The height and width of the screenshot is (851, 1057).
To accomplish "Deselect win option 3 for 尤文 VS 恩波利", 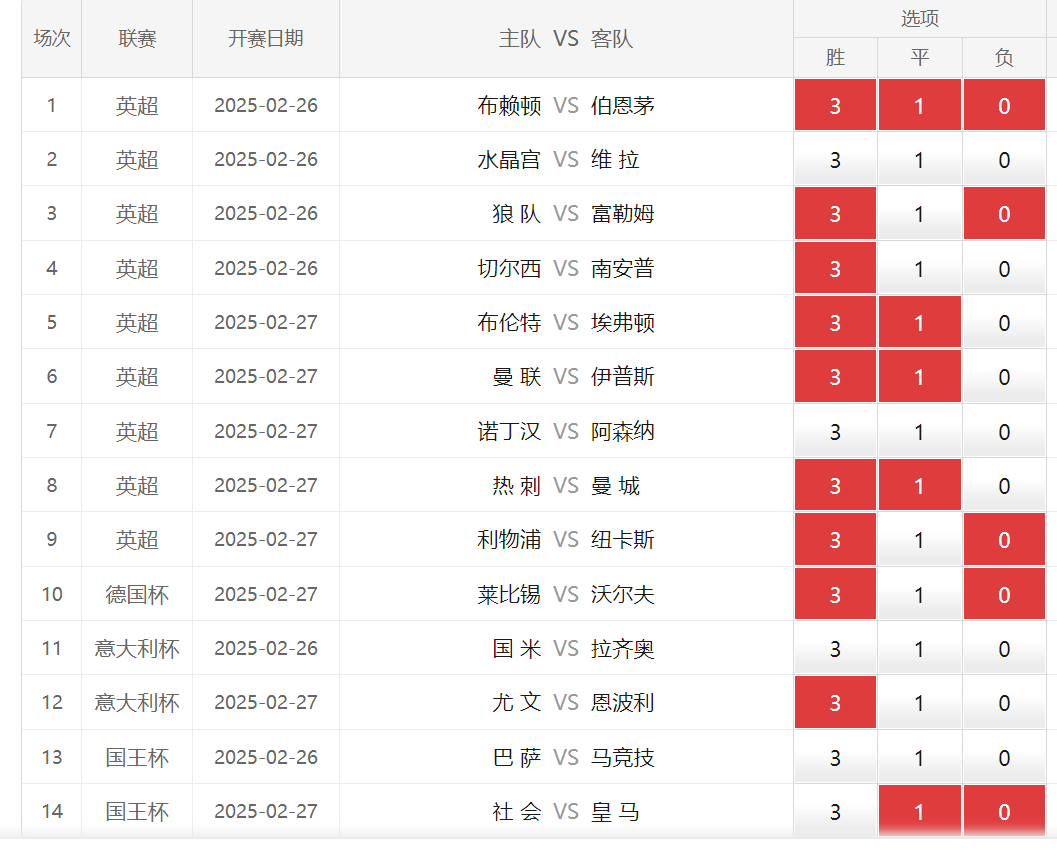I will coord(835,703).
